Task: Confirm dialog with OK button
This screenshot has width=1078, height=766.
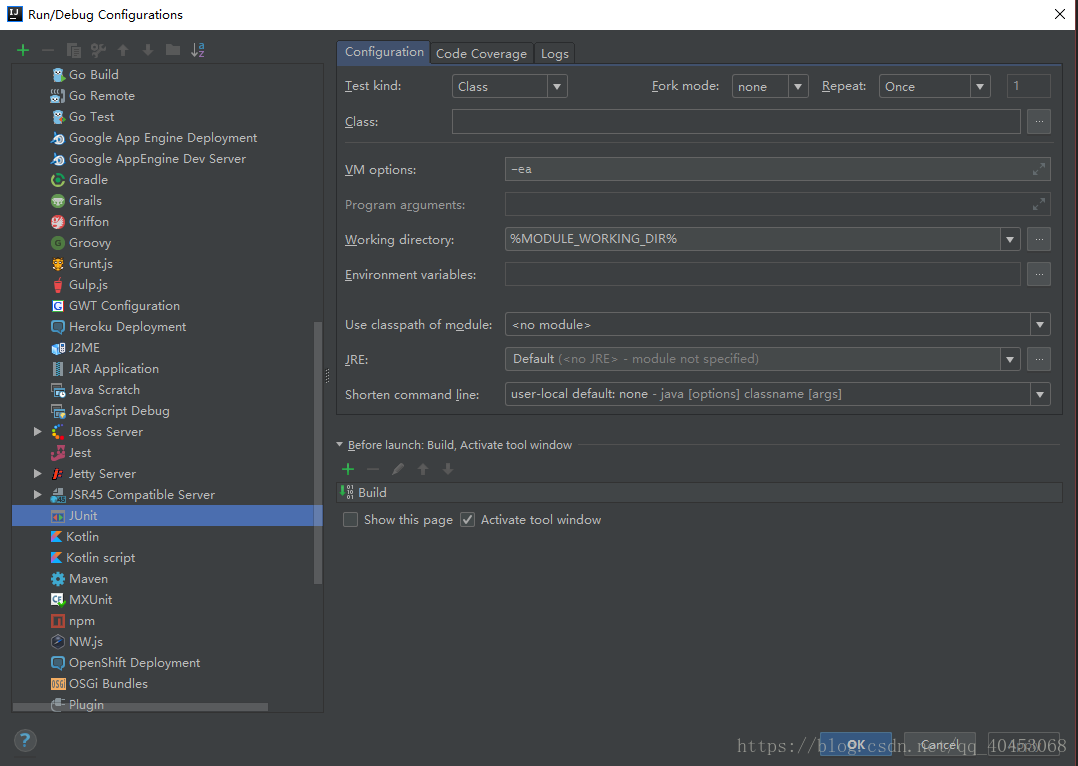Action: click(x=856, y=745)
